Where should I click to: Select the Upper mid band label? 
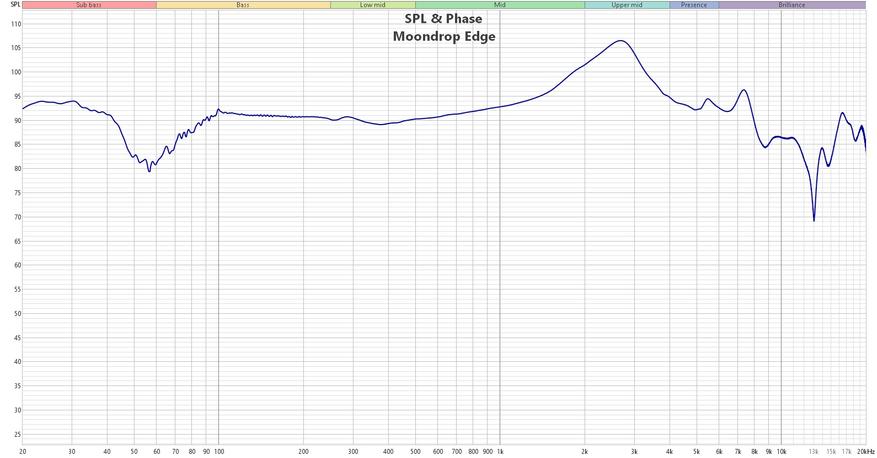(x=627, y=5)
